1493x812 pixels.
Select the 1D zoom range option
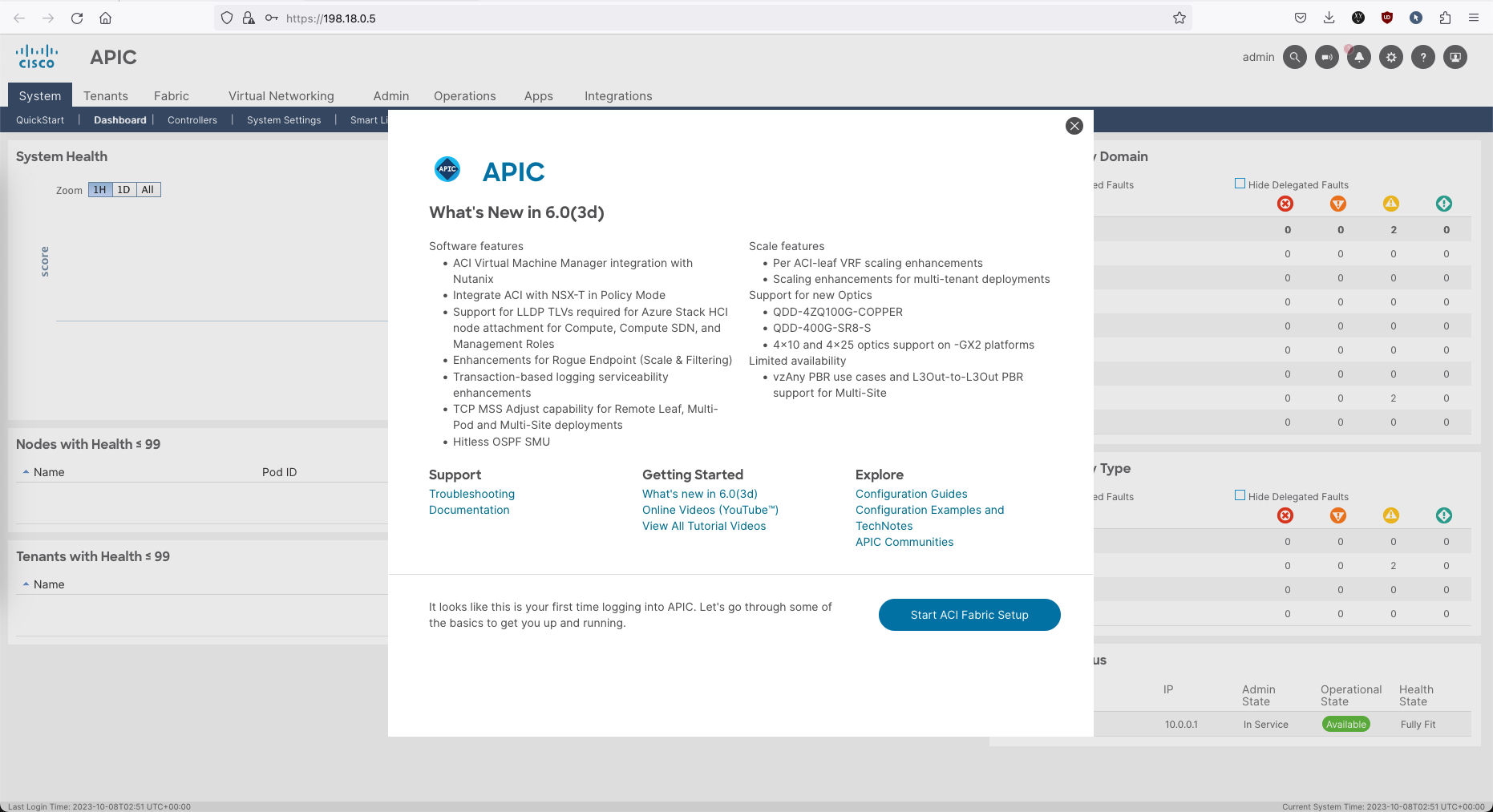point(123,190)
